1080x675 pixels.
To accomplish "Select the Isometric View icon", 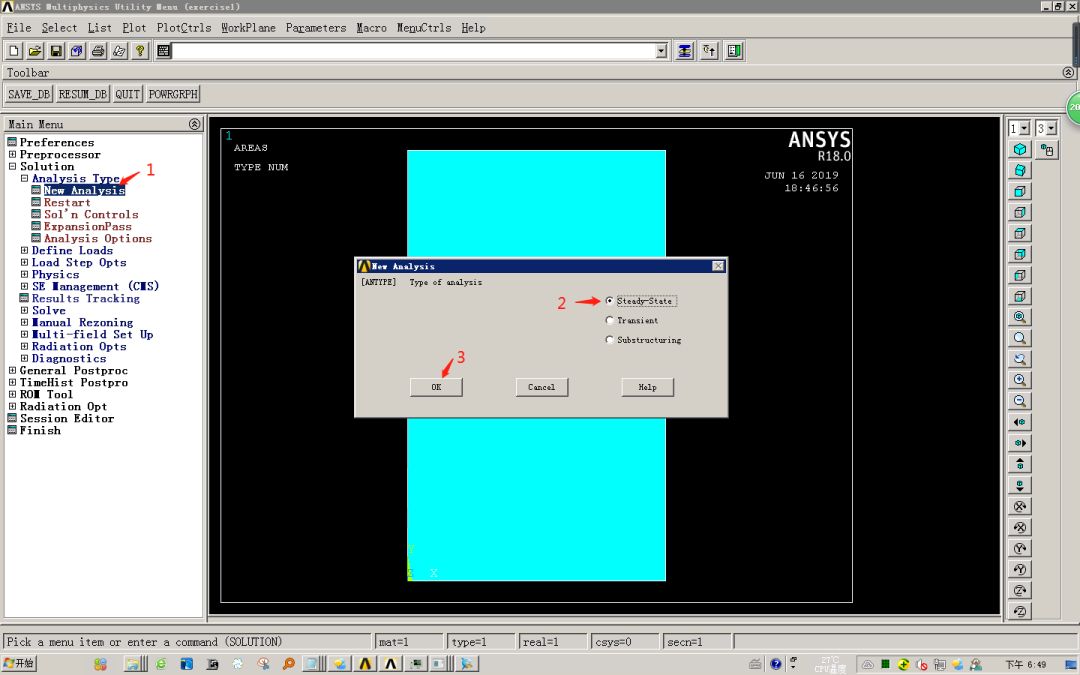I will point(1019,148).
